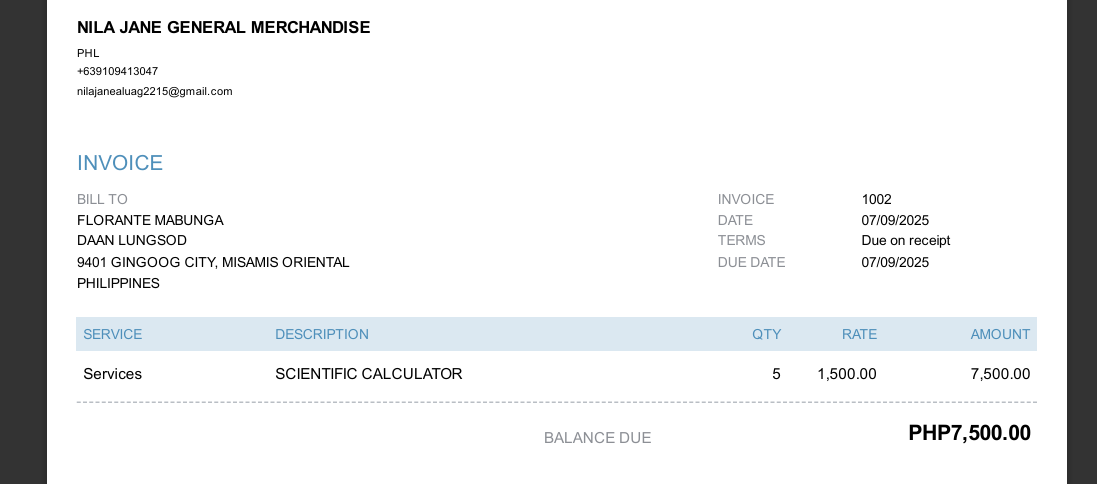Image resolution: width=1097 pixels, height=484 pixels.
Task: Click the rate value 1,500.00
Action: [846, 374]
